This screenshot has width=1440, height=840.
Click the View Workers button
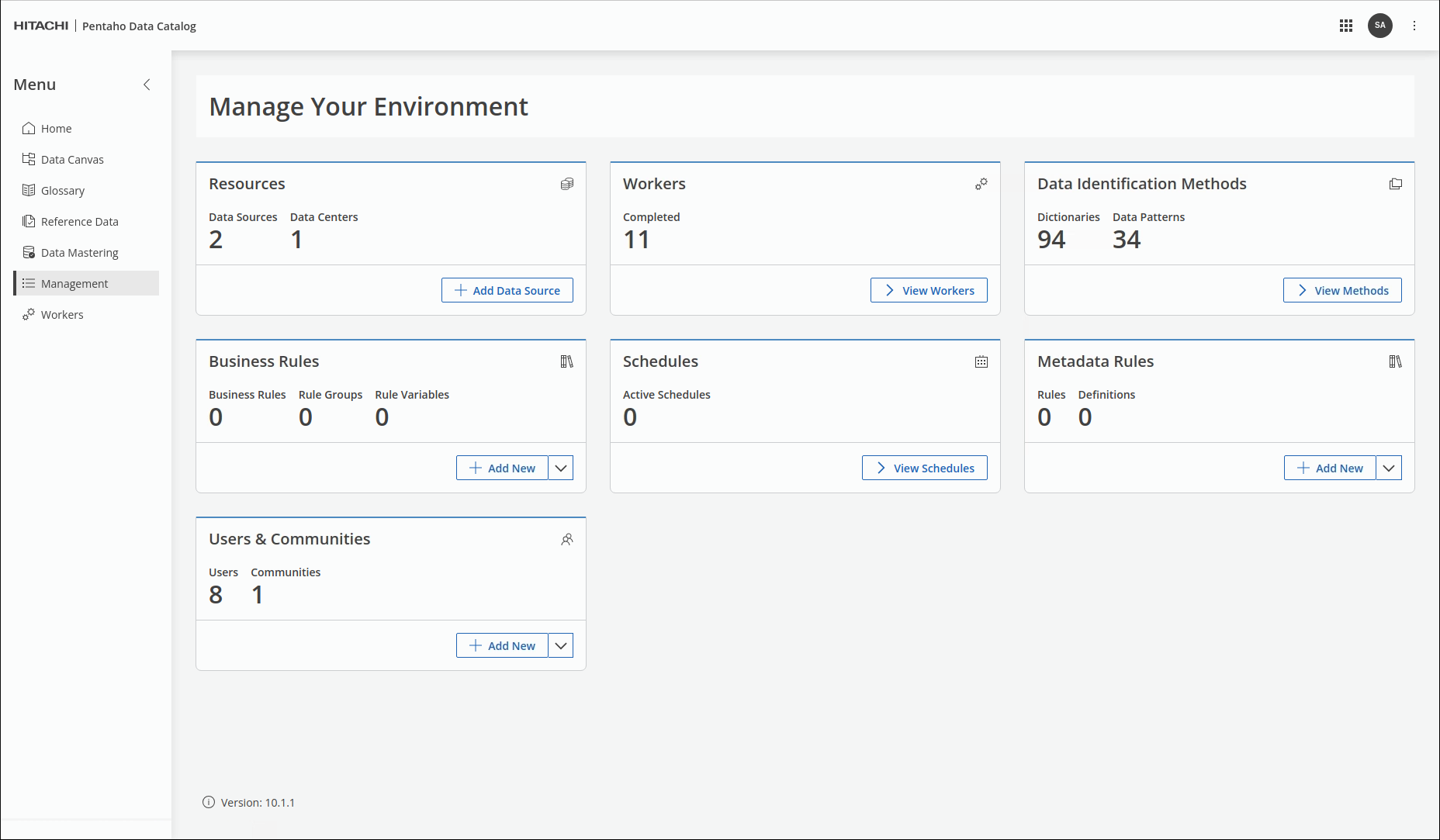929,290
